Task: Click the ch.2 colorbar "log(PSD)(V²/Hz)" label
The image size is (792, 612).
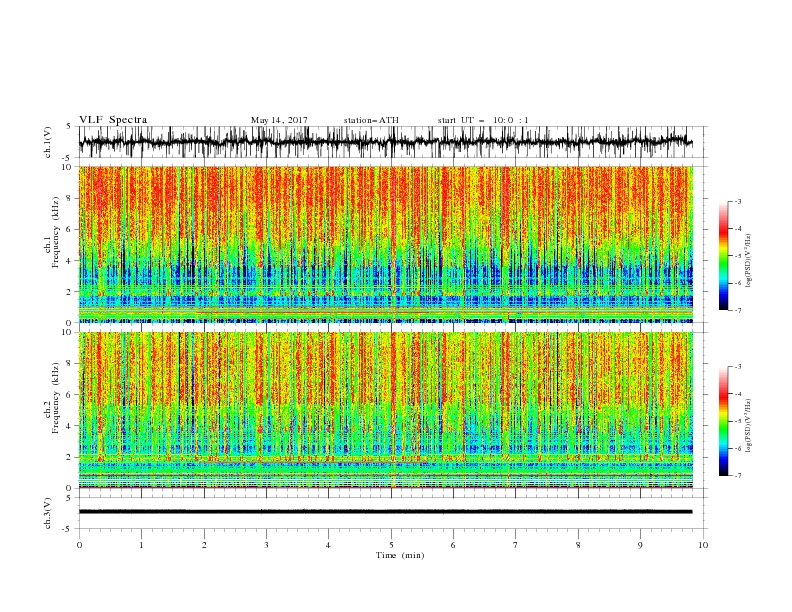Action: click(x=749, y=425)
